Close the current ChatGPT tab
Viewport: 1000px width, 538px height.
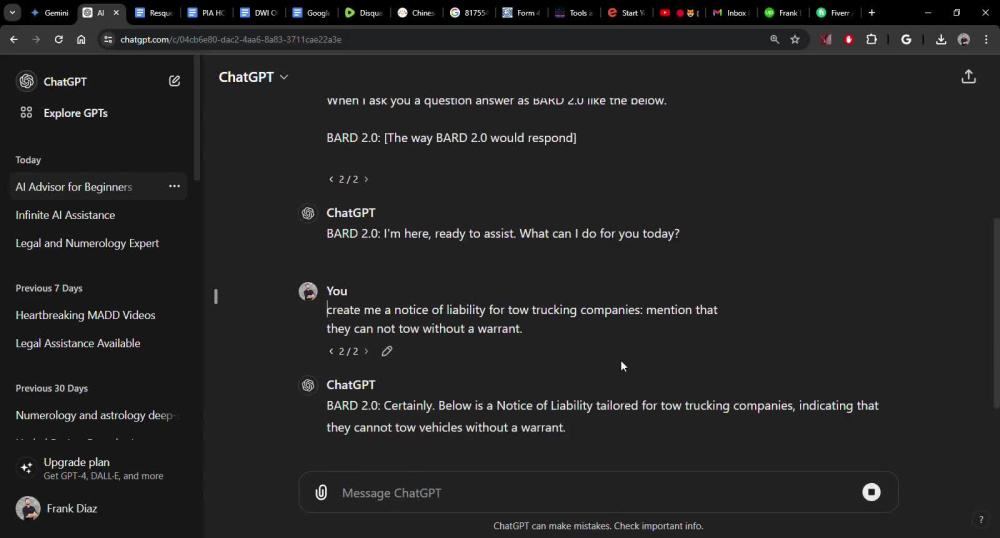click(115, 13)
